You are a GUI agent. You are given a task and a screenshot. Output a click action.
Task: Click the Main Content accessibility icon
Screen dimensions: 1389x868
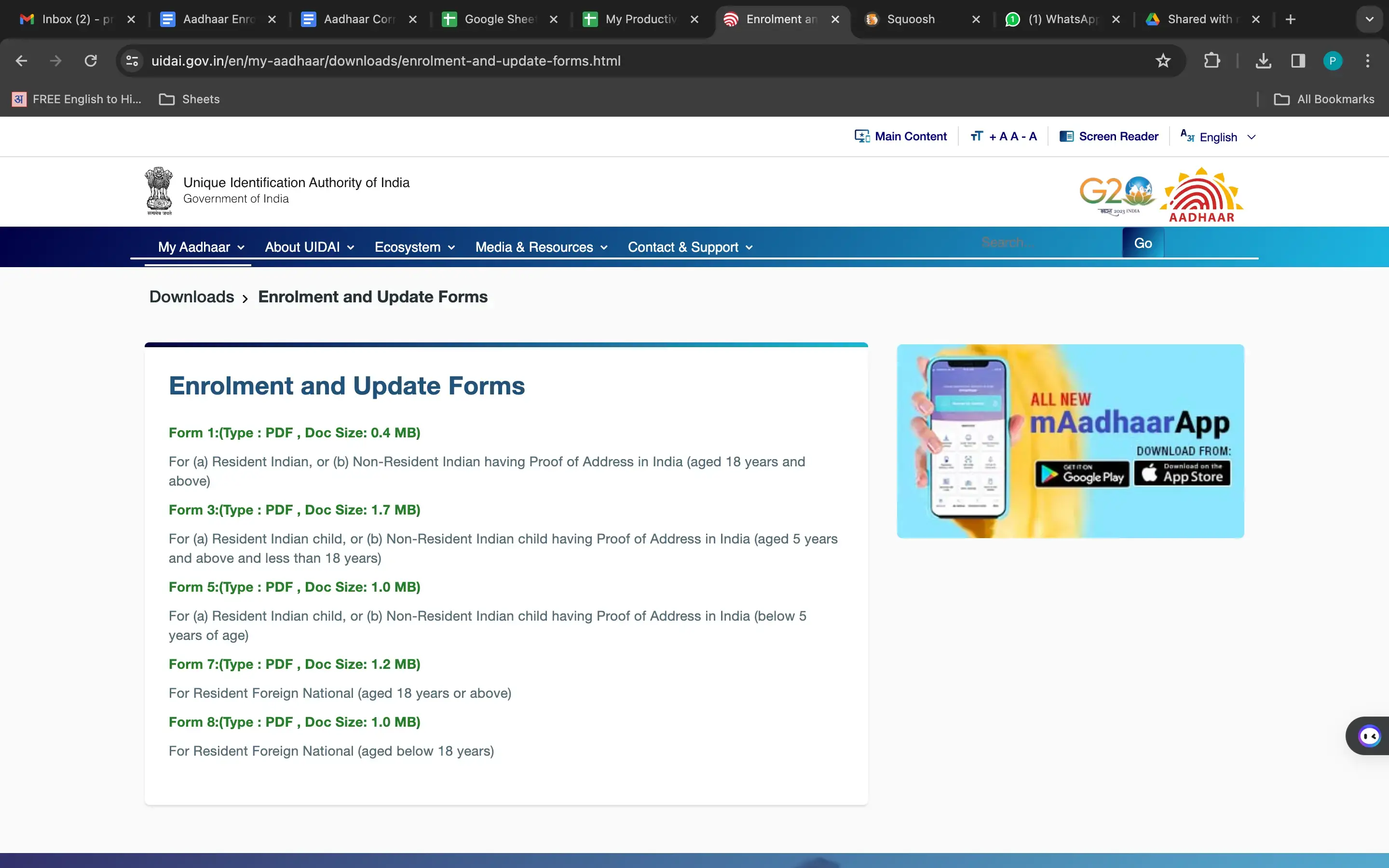[861, 136]
